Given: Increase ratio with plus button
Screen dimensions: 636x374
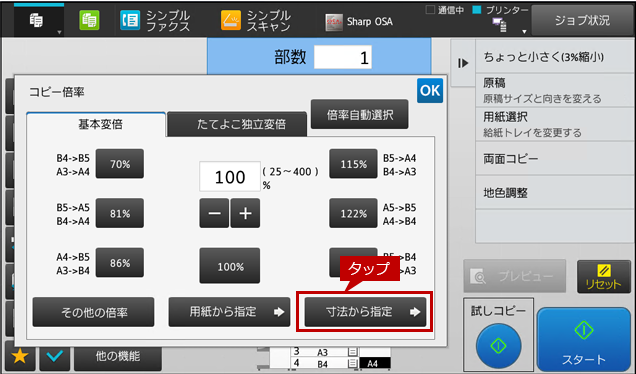Looking at the screenshot, I should [x=245, y=213].
